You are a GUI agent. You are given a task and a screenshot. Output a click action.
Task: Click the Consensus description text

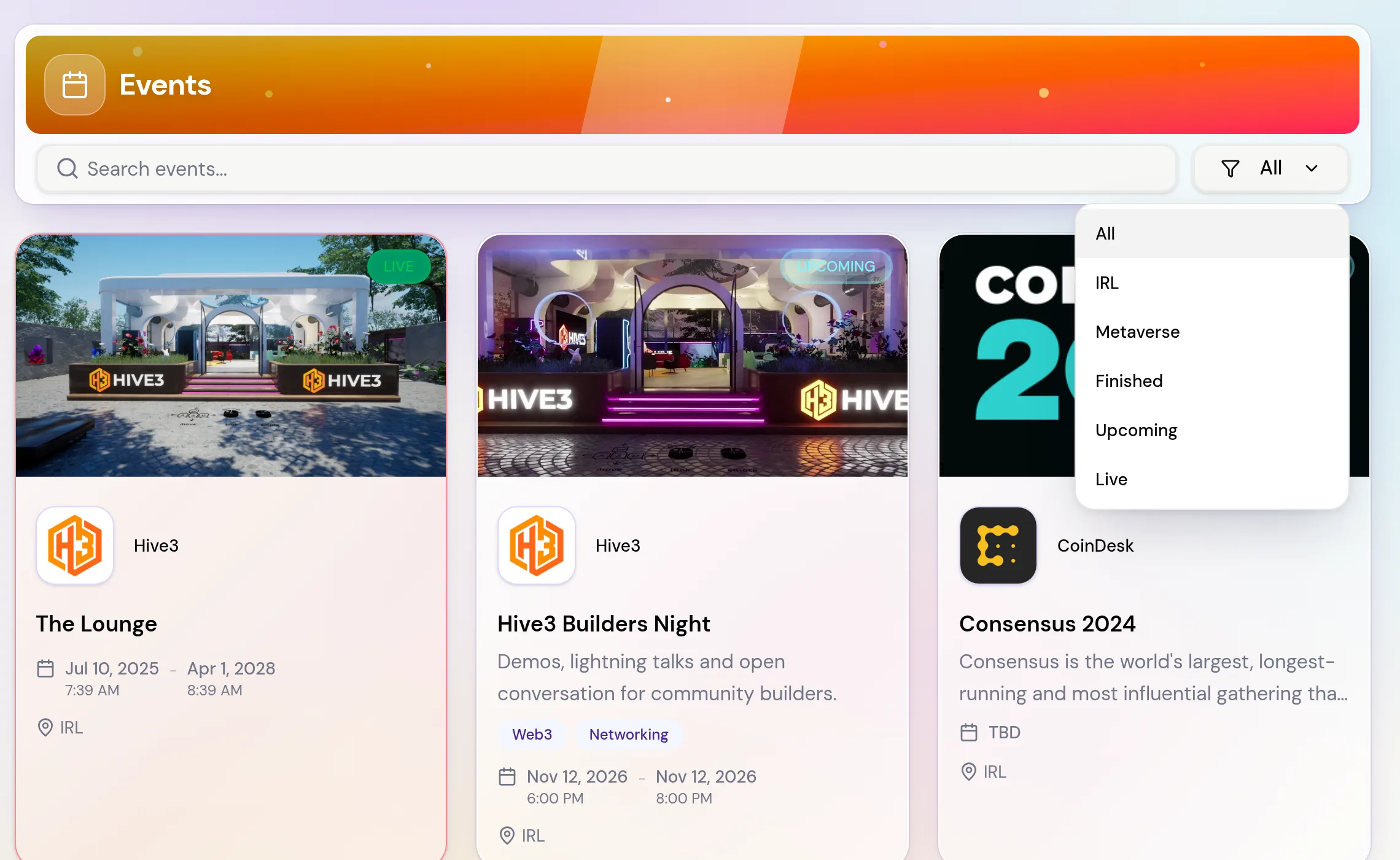tap(1153, 678)
